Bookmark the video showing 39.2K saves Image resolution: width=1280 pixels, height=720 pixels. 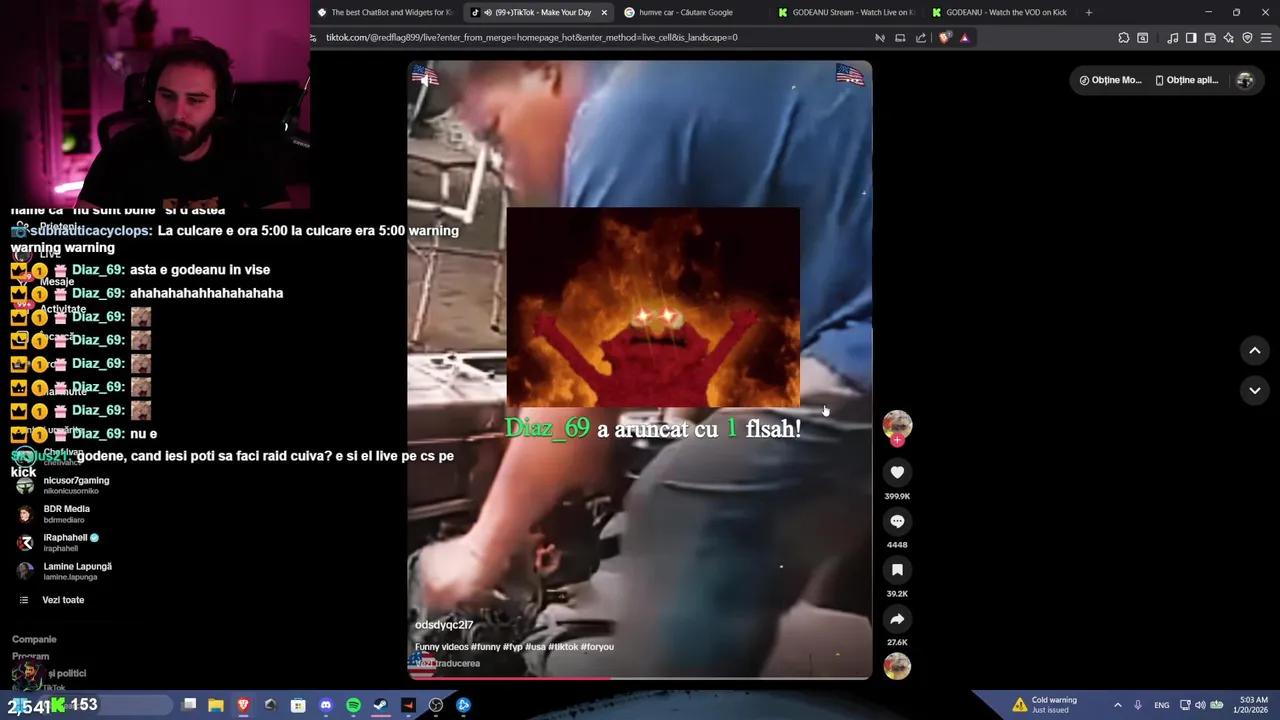897,570
